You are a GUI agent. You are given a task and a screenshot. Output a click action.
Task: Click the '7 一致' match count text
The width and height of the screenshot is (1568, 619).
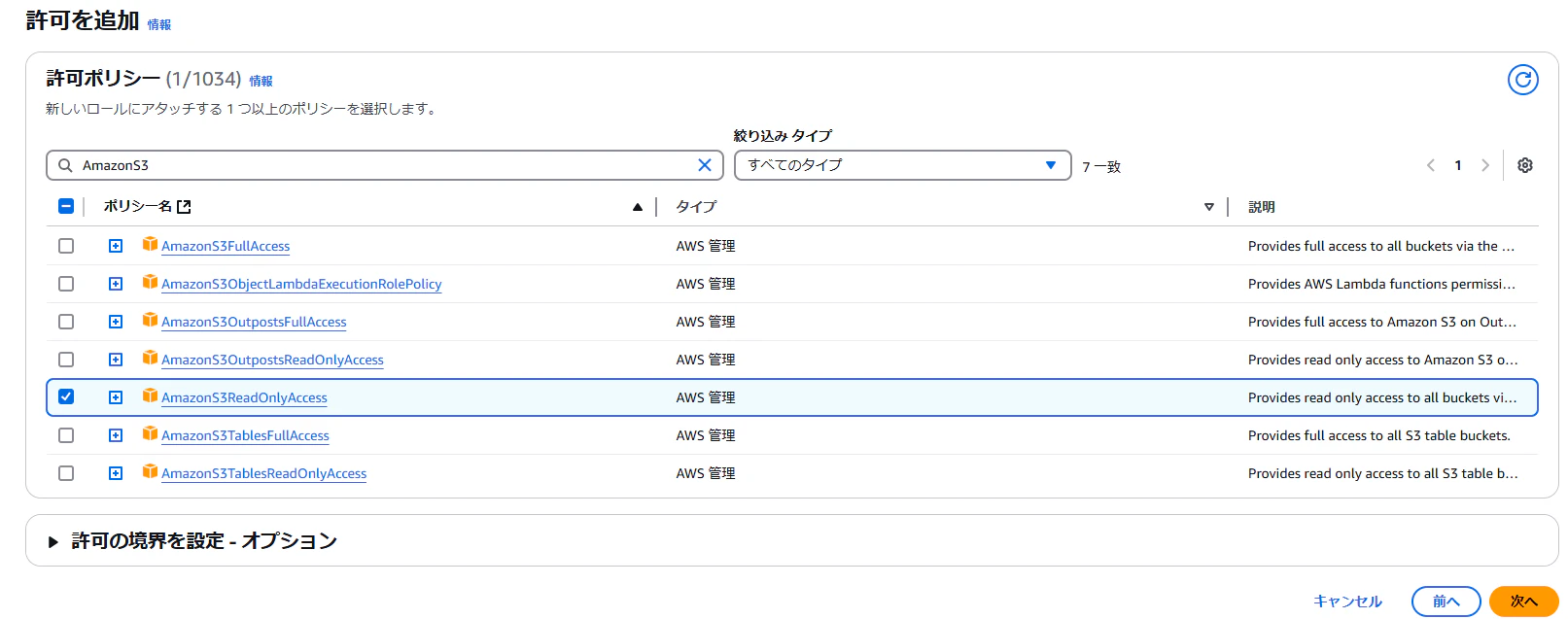tap(1101, 167)
